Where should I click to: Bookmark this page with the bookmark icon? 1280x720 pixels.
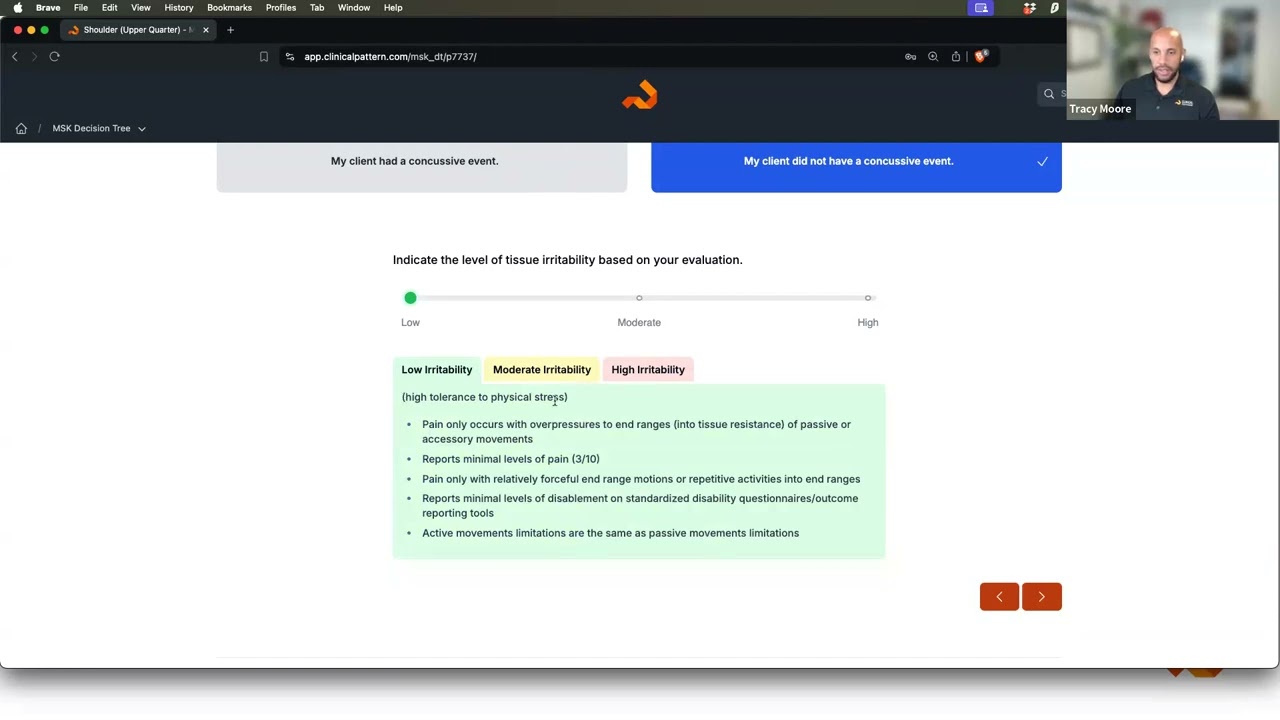(264, 57)
